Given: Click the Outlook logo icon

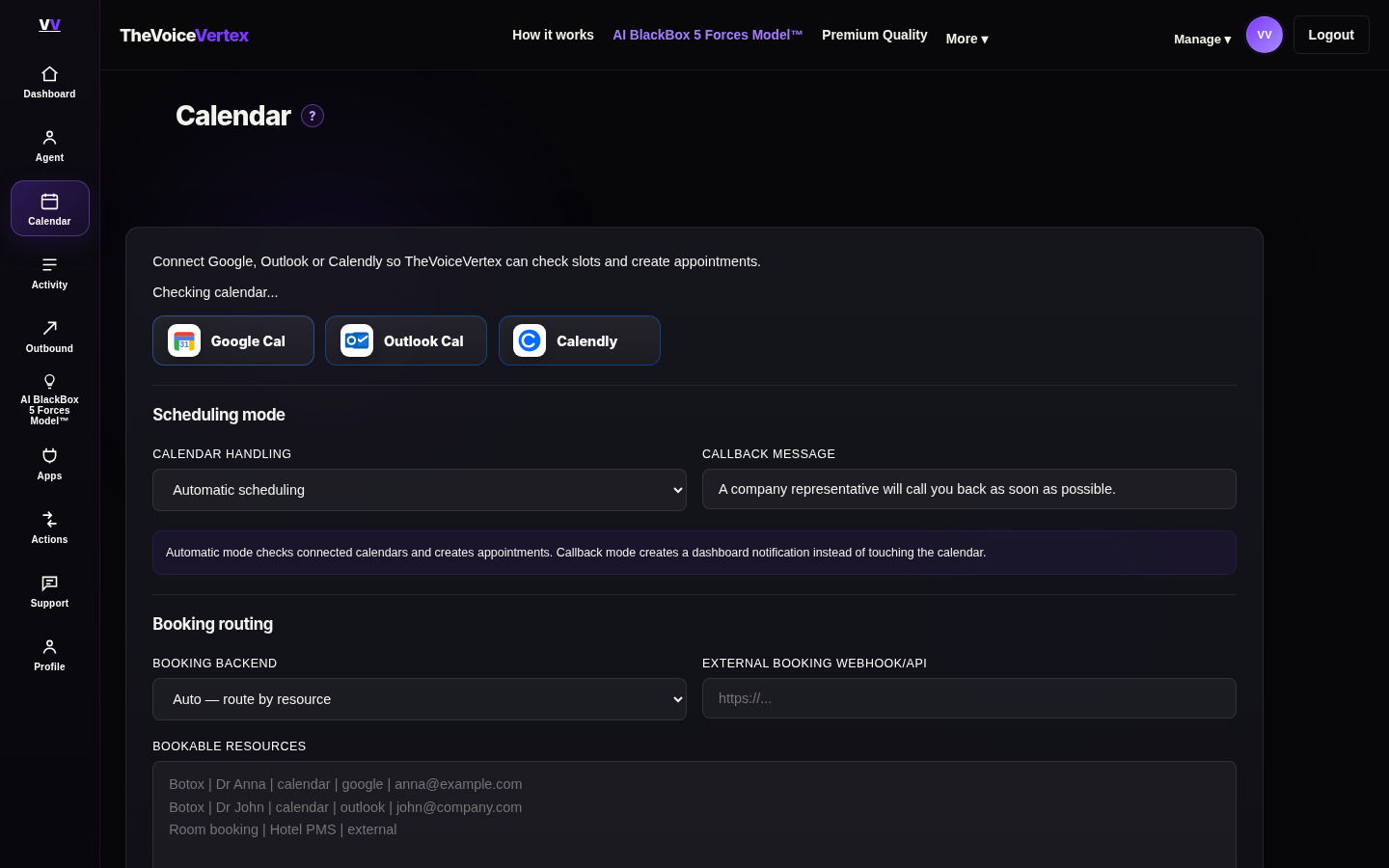Looking at the screenshot, I should tap(357, 340).
